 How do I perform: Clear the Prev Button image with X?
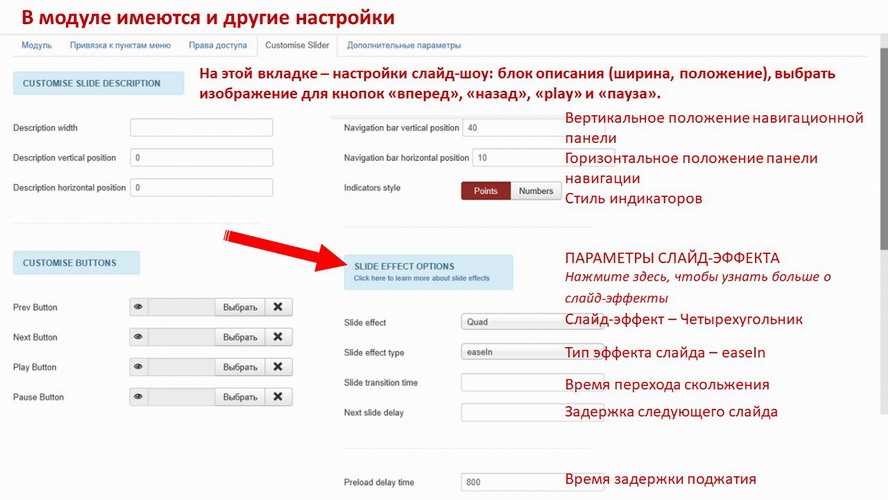tap(279, 307)
